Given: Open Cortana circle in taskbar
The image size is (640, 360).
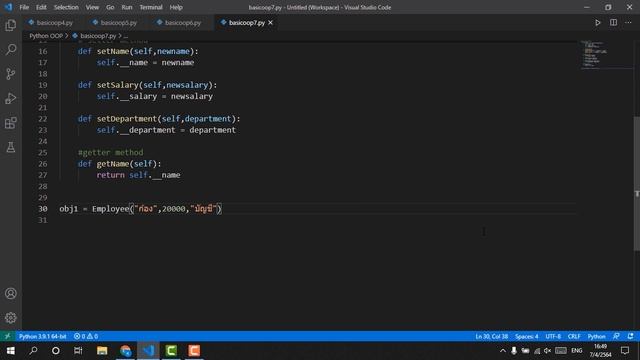Looking at the screenshot, I should coord(56,351).
